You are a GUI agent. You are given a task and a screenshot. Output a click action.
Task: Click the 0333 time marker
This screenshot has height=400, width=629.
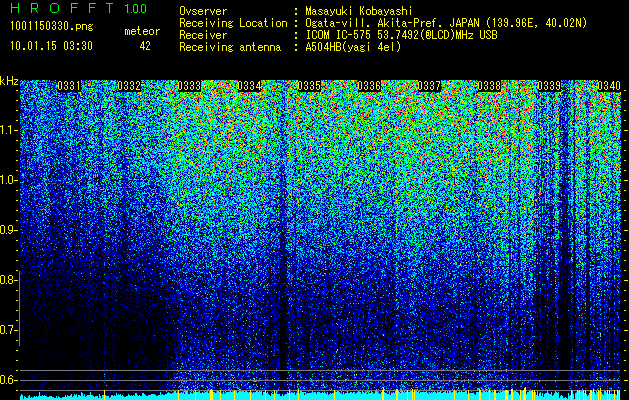point(189,86)
